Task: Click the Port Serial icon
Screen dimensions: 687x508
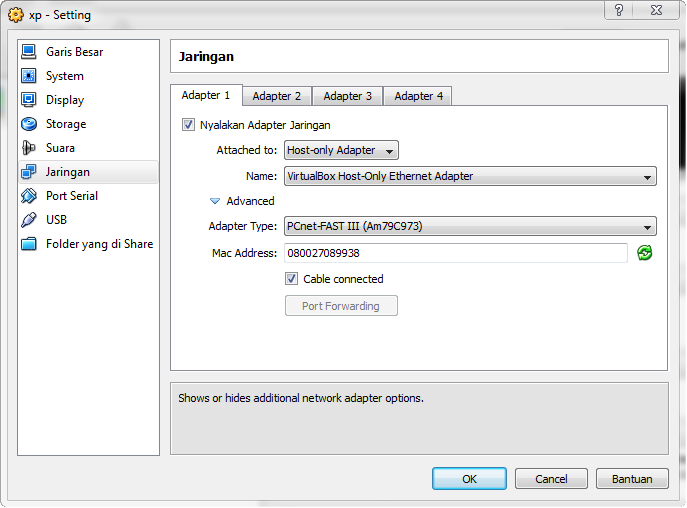Action: click(28, 196)
